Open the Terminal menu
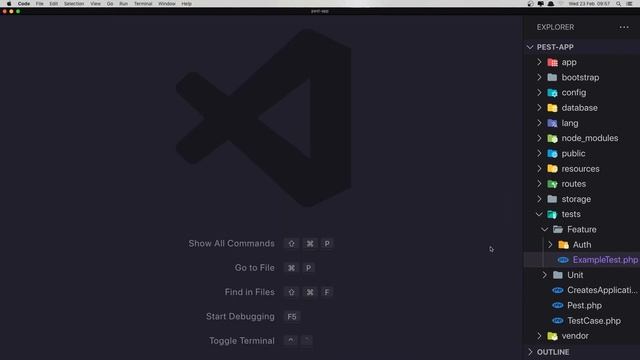This screenshot has height=360, width=640. pos(143,4)
